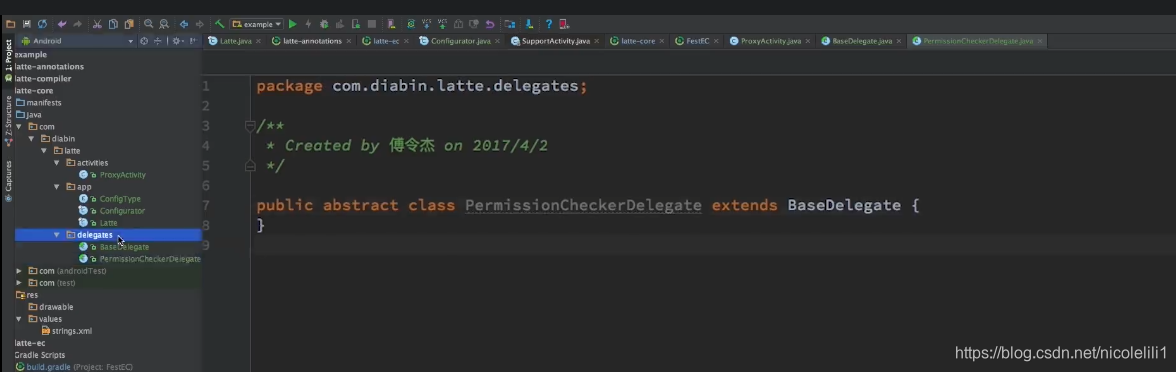Open Help with the question mark icon

pyautogui.click(x=549, y=24)
